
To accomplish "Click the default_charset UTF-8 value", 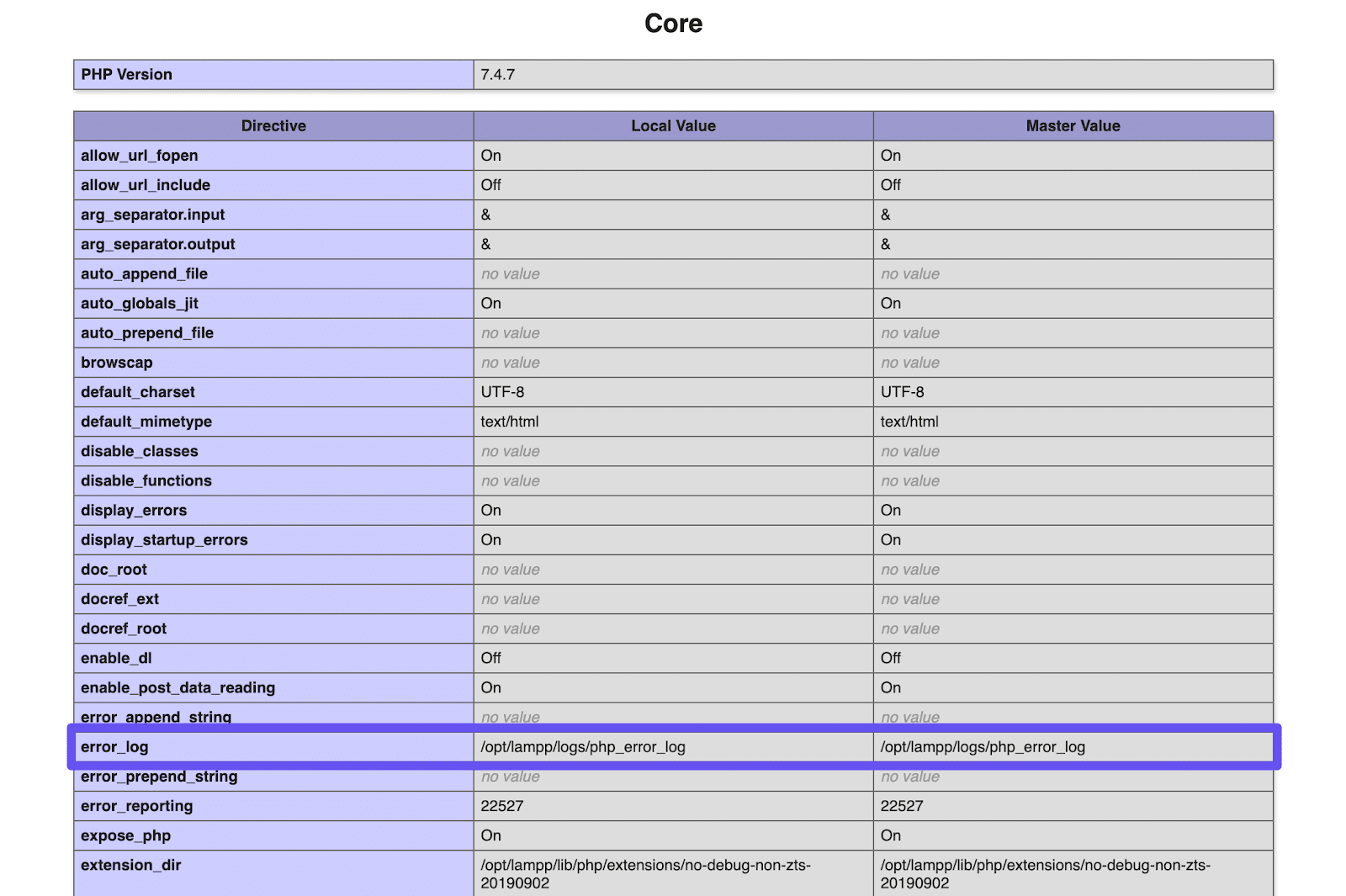I will click(x=501, y=392).
